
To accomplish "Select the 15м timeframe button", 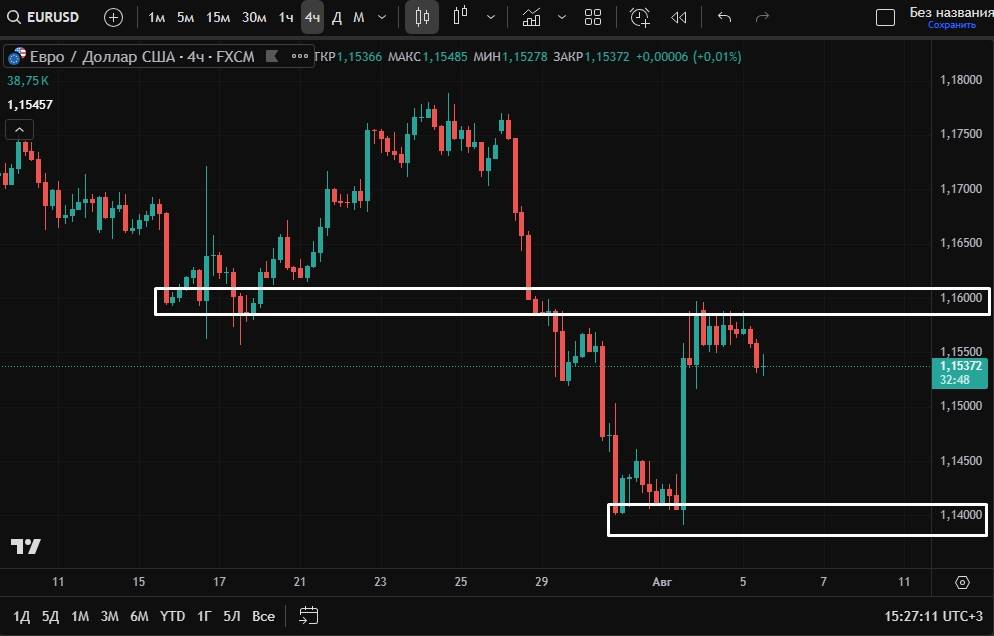I will [218, 17].
